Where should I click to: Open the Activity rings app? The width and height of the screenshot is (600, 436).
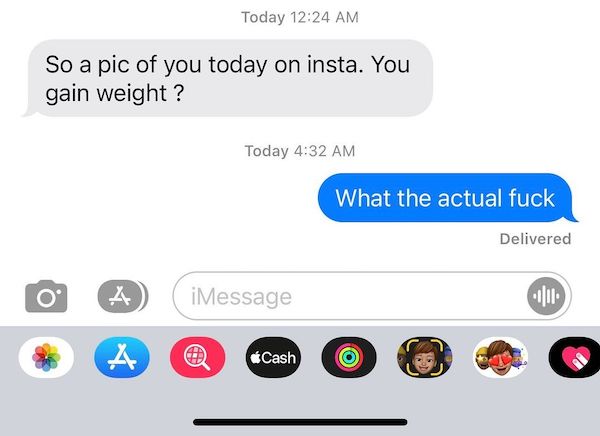pos(349,357)
